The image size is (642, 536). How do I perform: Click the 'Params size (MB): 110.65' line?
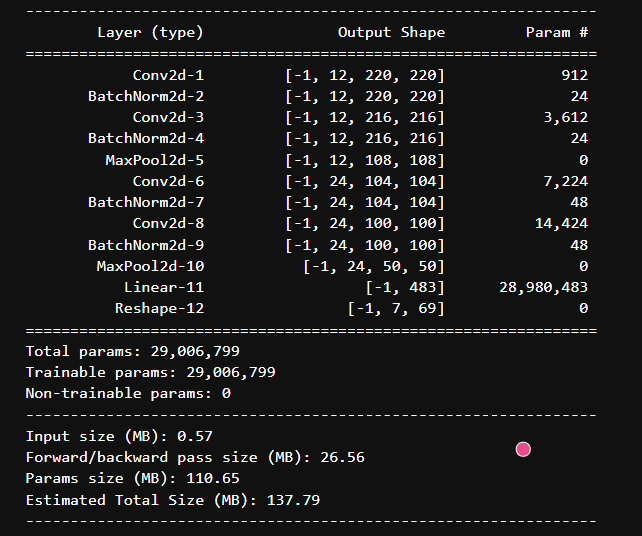click(x=133, y=478)
